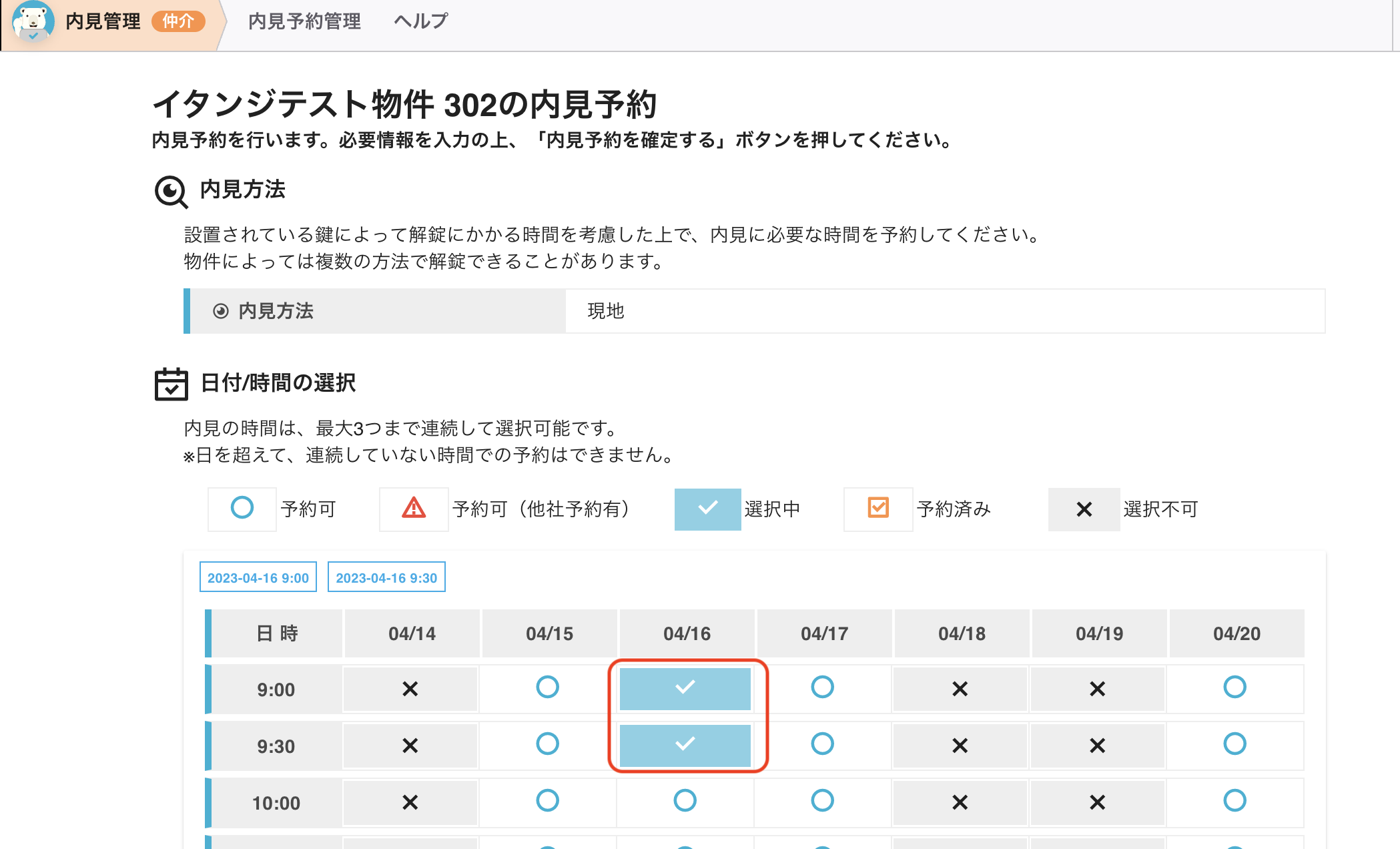Select the 04/17 10:00 available slot
The width and height of the screenshot is (1400, 849).
(x=823, y=800)
